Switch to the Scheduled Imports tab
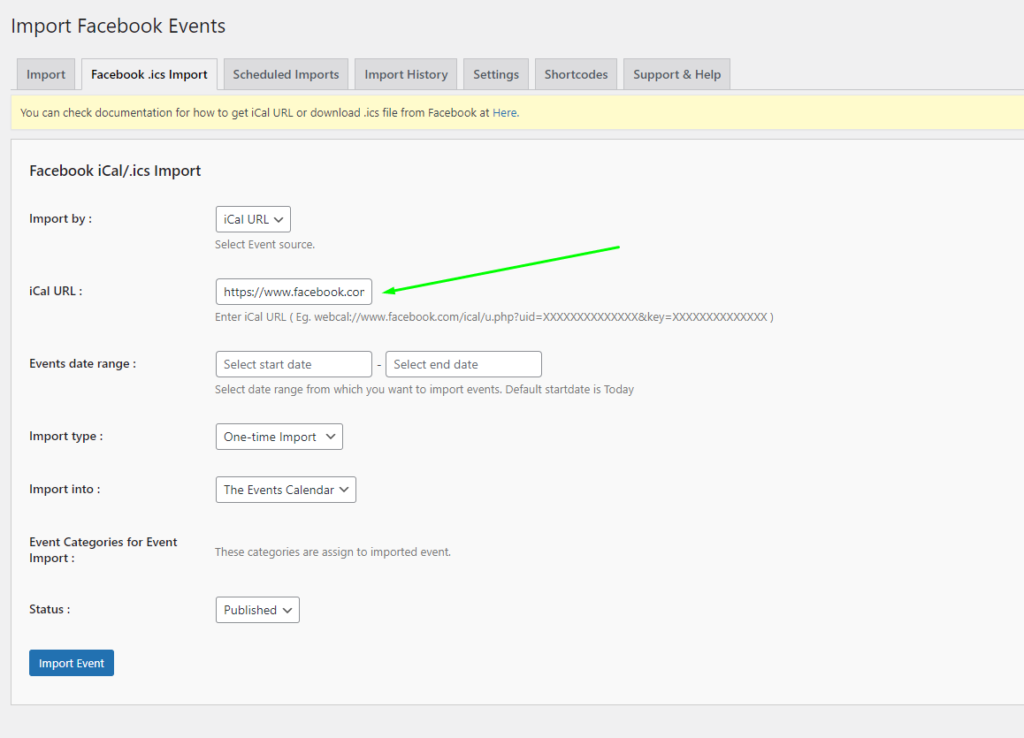Image resolution: width=1024 pixels, height=738 pixels. 285,73
